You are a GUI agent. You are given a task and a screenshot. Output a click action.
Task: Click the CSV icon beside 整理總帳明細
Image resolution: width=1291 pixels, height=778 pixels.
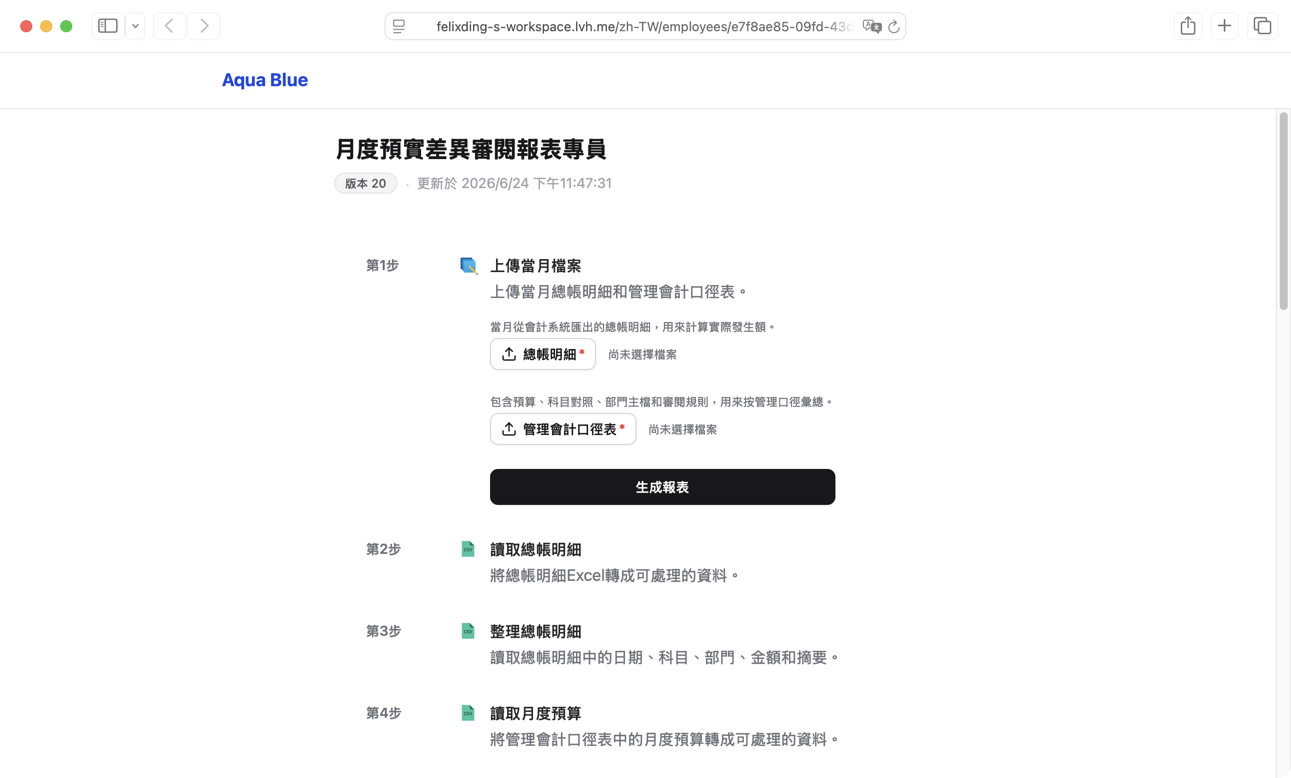point(468,631)
